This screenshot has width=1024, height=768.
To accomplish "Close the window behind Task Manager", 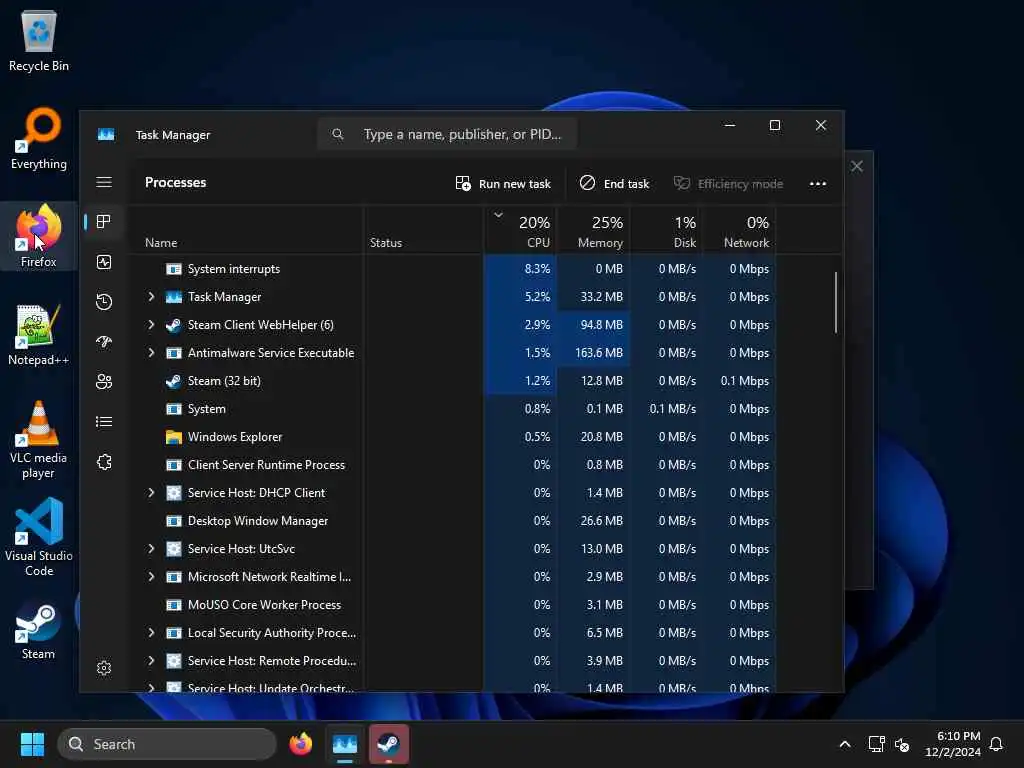I will click(x=857, y=167).
